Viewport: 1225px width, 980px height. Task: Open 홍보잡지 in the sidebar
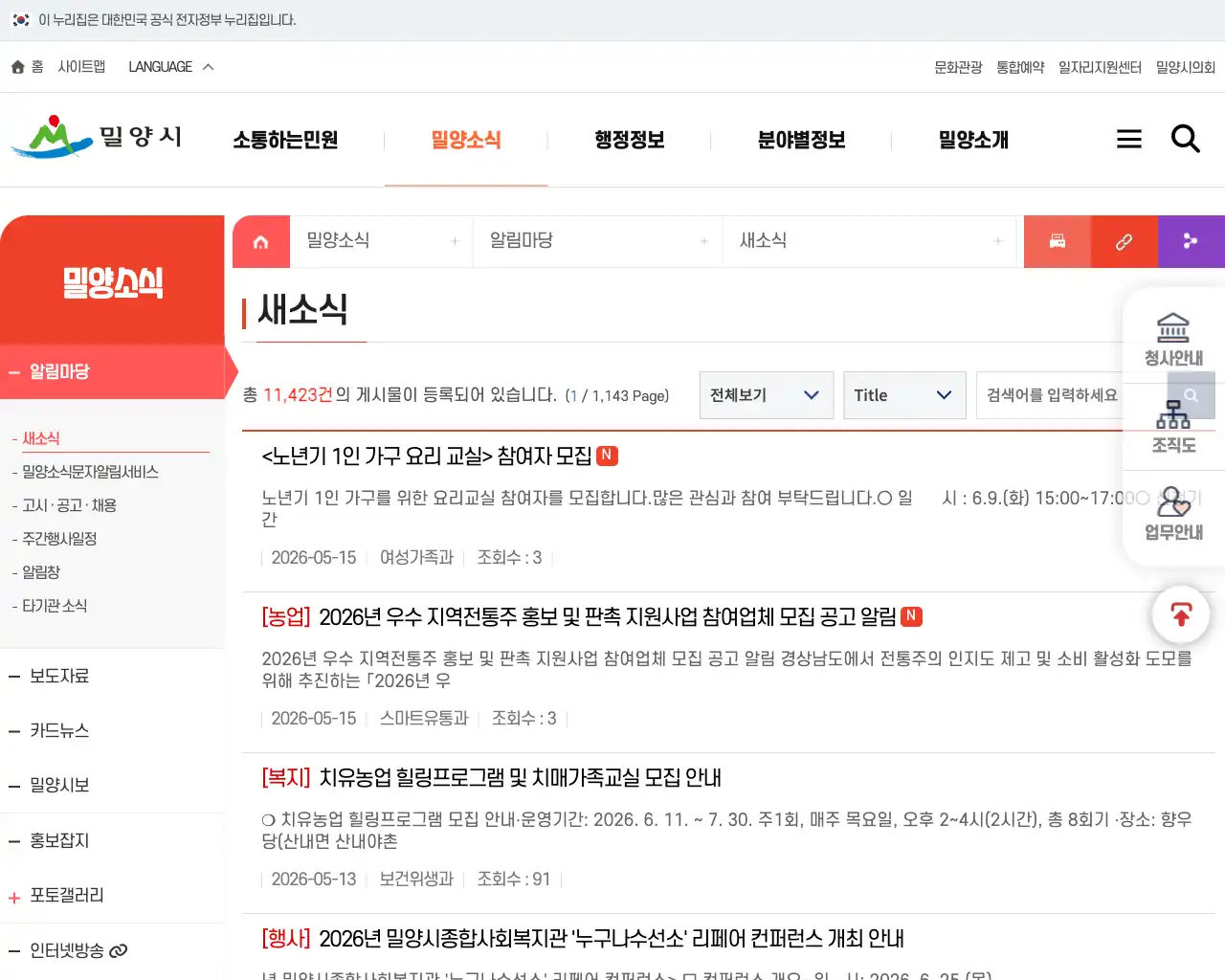click(x=59, y=840)
